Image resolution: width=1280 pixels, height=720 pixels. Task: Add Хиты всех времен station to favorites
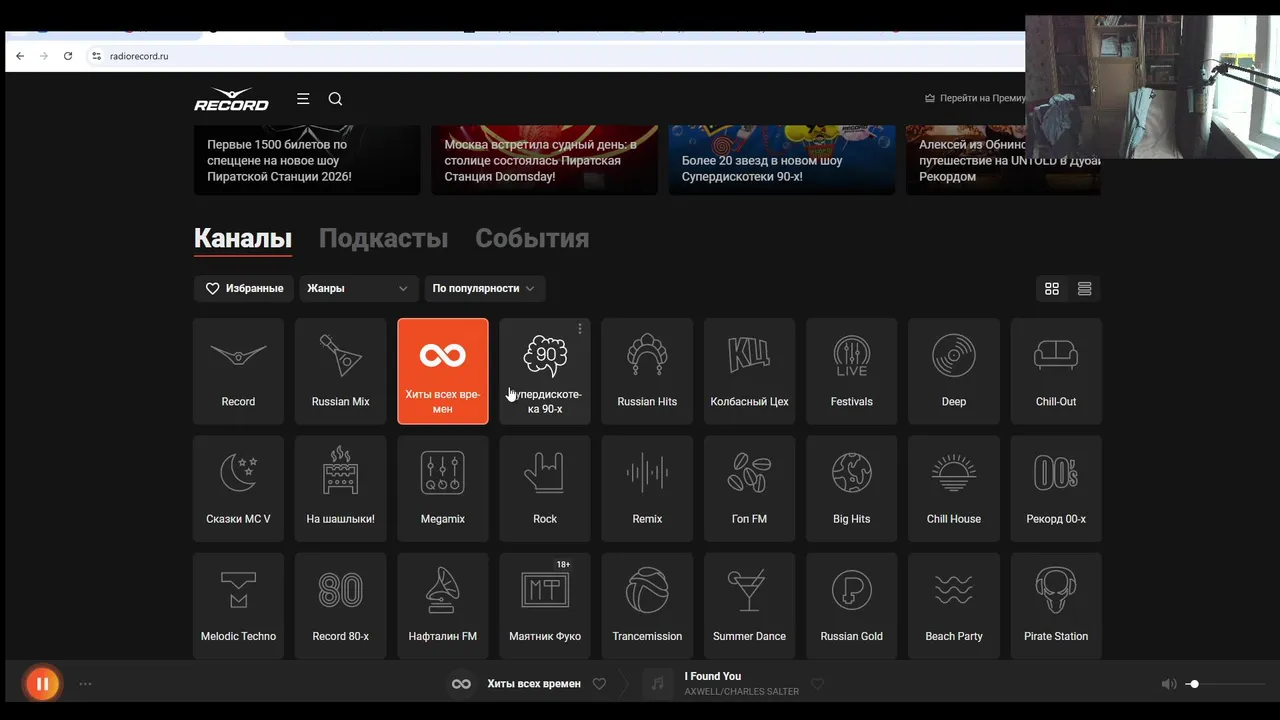[599, 684]
